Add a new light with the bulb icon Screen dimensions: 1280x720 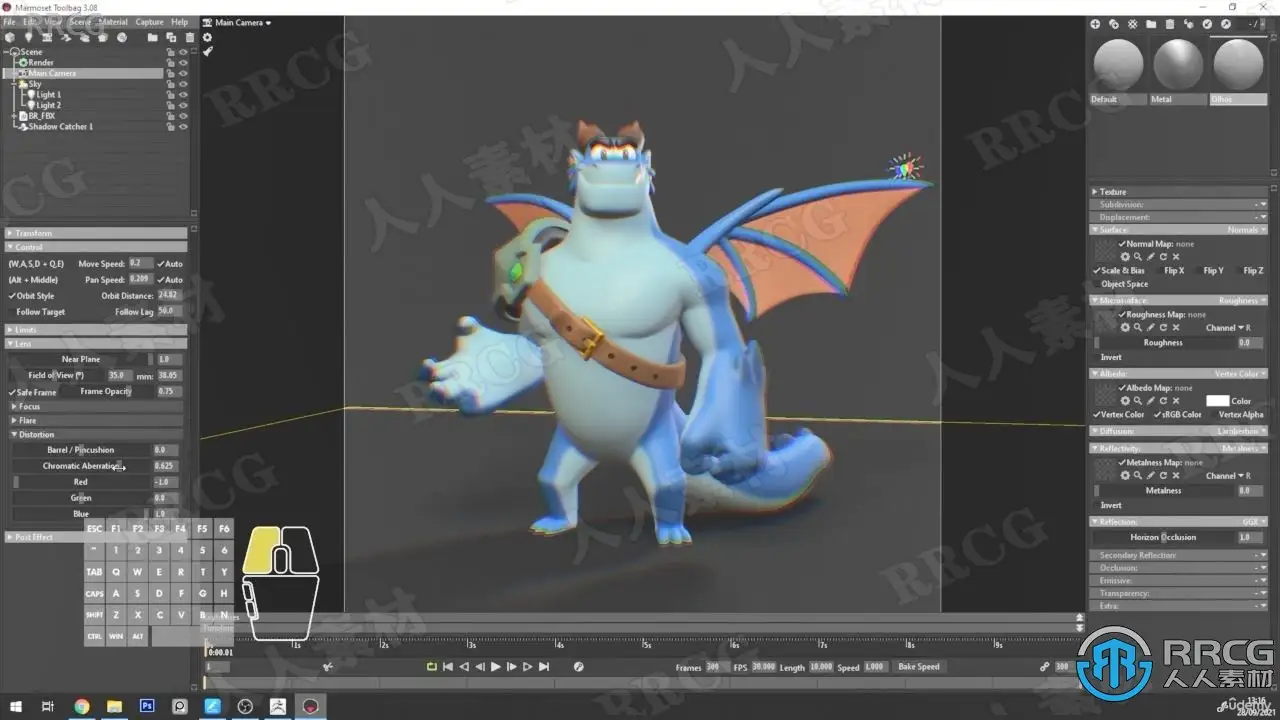(x=29, y=38)
